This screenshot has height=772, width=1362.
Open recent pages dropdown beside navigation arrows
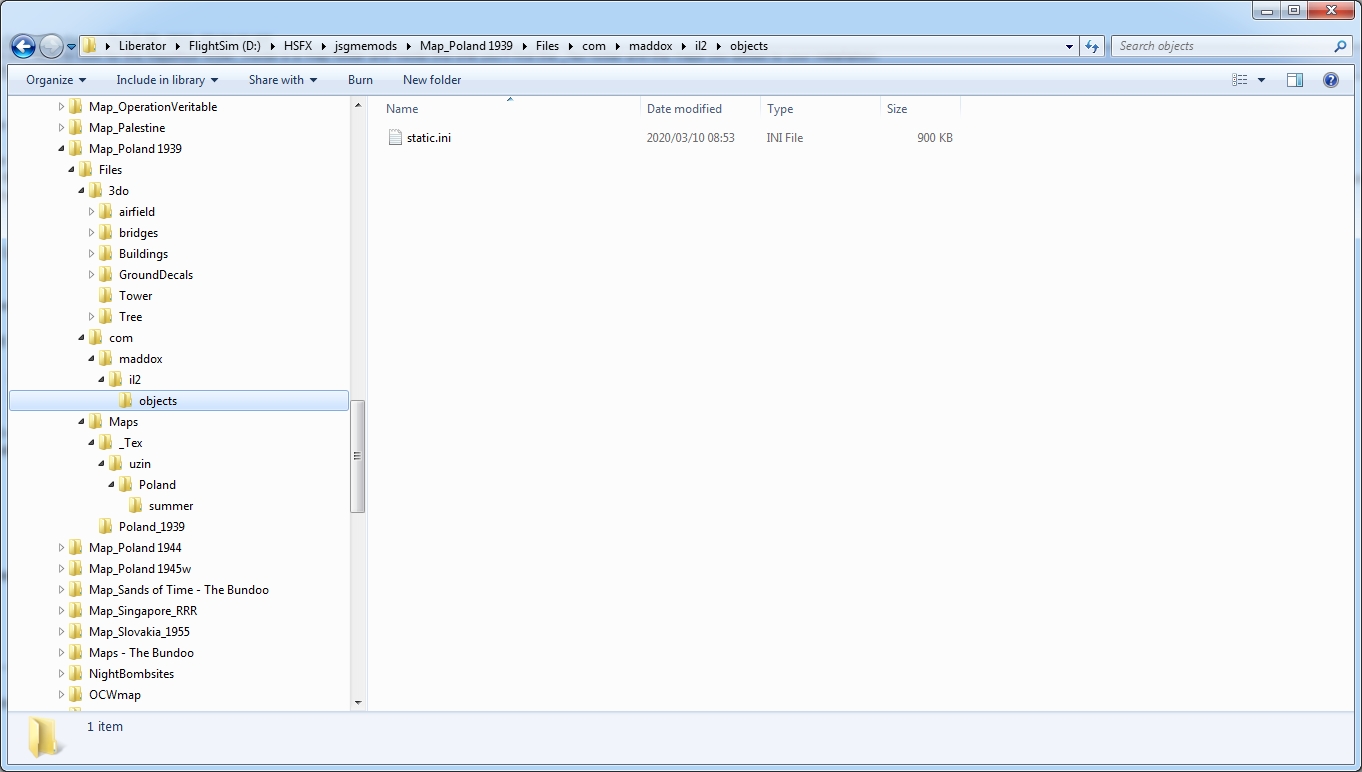tap(71, 47)
